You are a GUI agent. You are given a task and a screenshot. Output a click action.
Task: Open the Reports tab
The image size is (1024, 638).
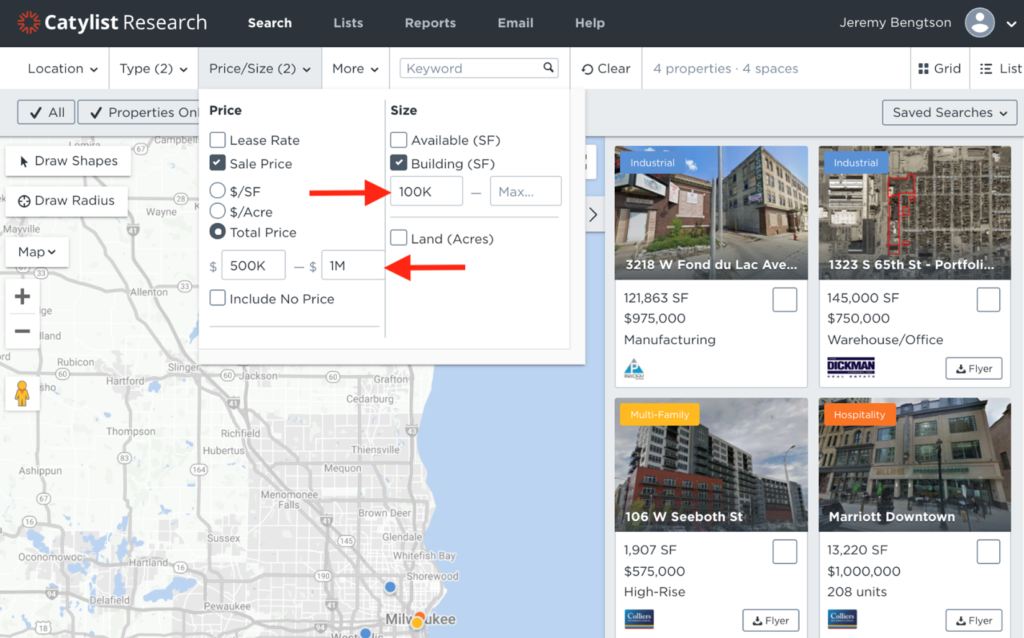[430, 23]
